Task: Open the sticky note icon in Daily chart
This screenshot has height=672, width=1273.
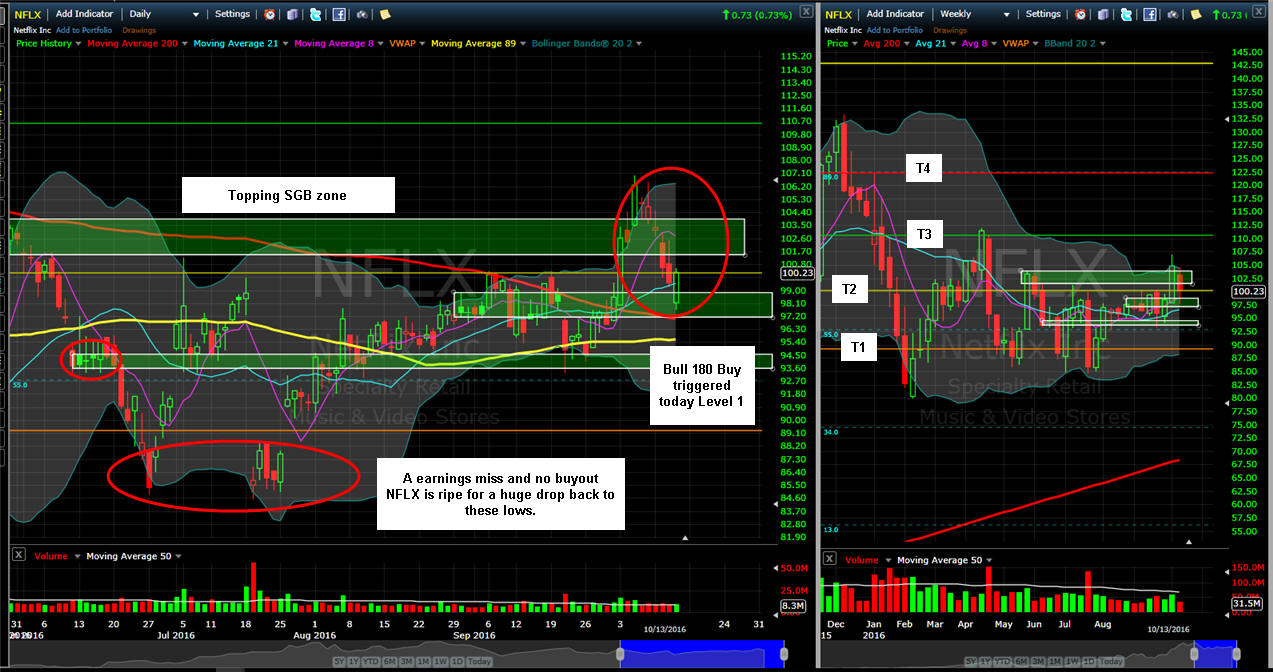Action: tap(385, 14)
